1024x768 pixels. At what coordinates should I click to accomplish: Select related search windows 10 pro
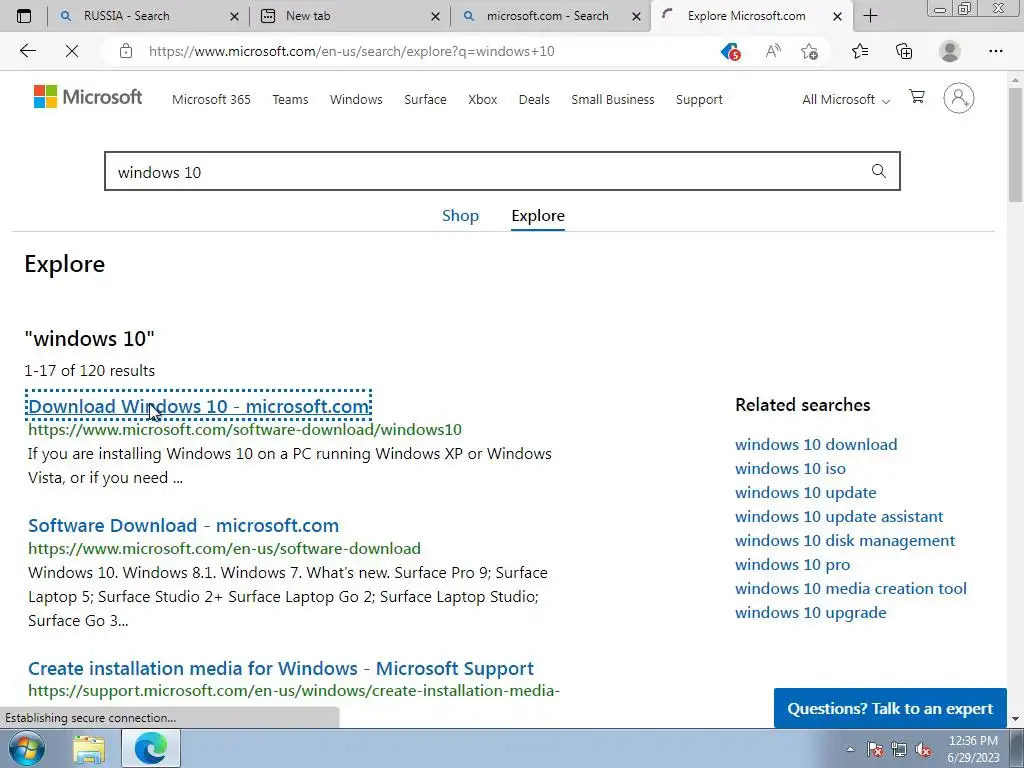(x=792, y=564)
